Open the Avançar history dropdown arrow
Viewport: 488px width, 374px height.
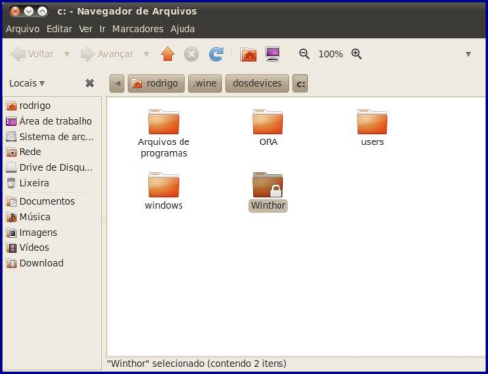(x=146, y=54)
